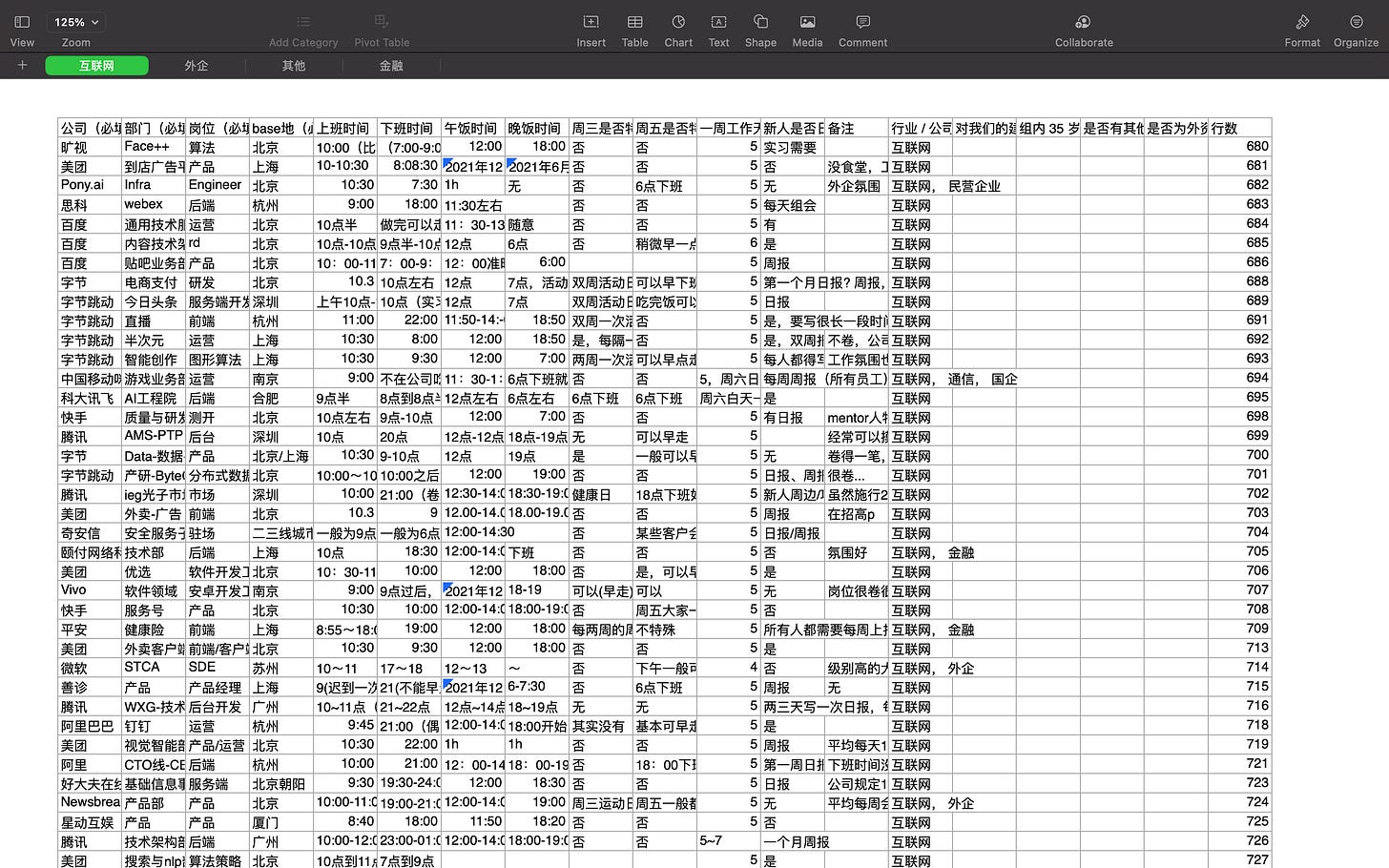Select row number 727 cell
Screen dimensions: 1389x868
click(x=1240, y=859)
